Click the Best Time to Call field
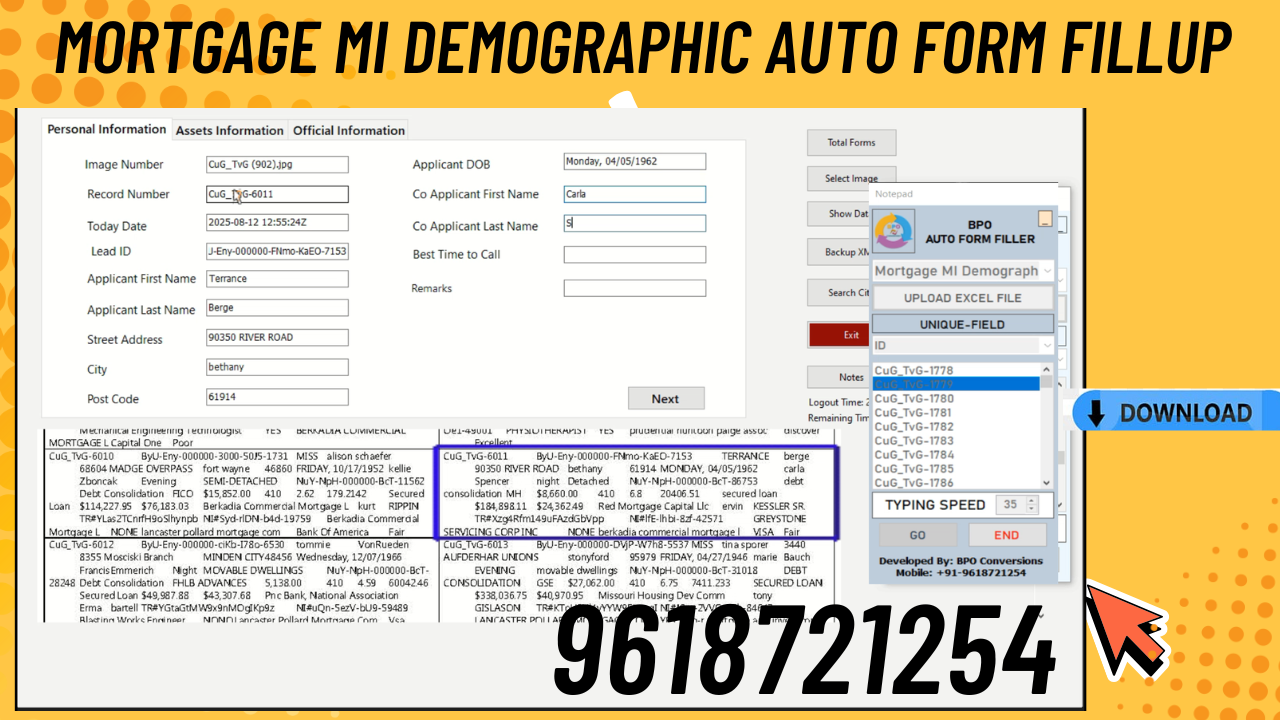The image size is (1280, 720). coord(634,254)
